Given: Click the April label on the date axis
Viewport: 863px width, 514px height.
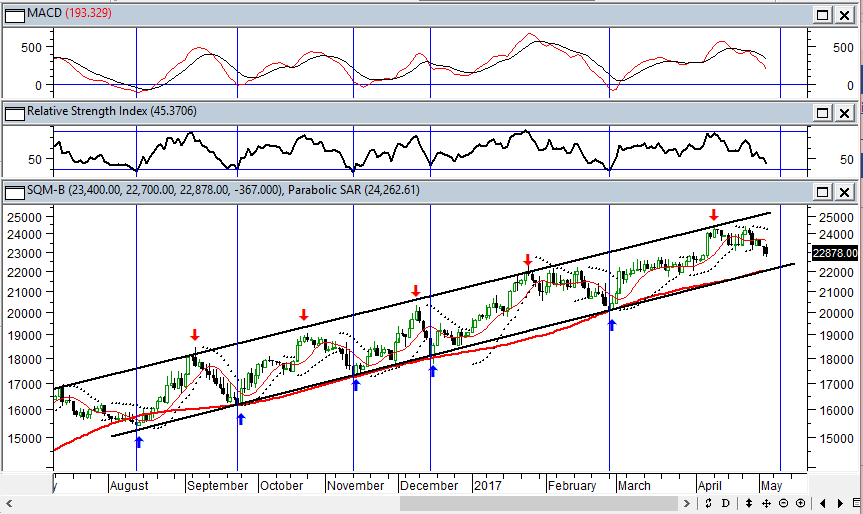Looking at the screenshot, I should 709,486.
